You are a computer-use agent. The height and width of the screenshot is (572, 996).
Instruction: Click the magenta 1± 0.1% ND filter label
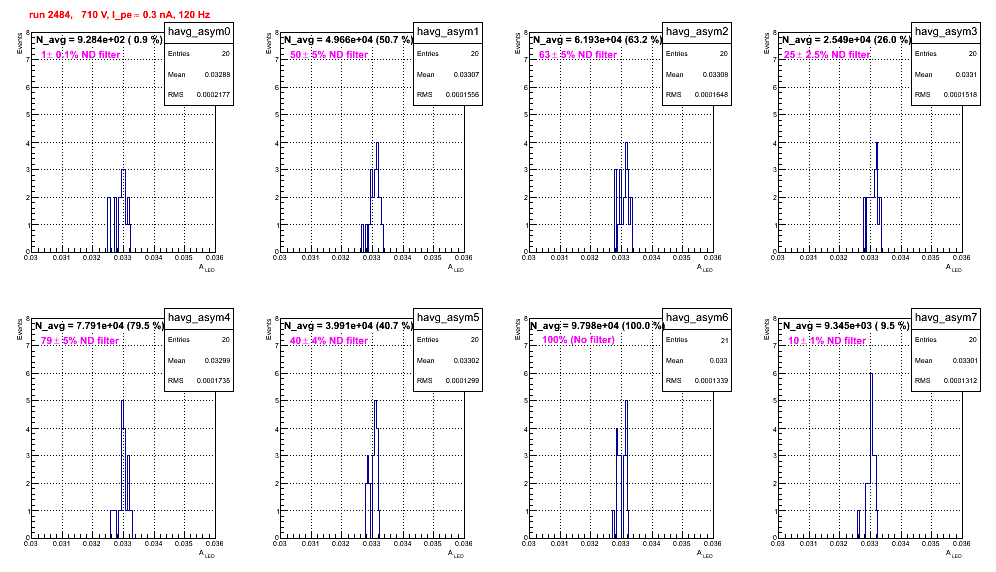click(x=81, y=55)
